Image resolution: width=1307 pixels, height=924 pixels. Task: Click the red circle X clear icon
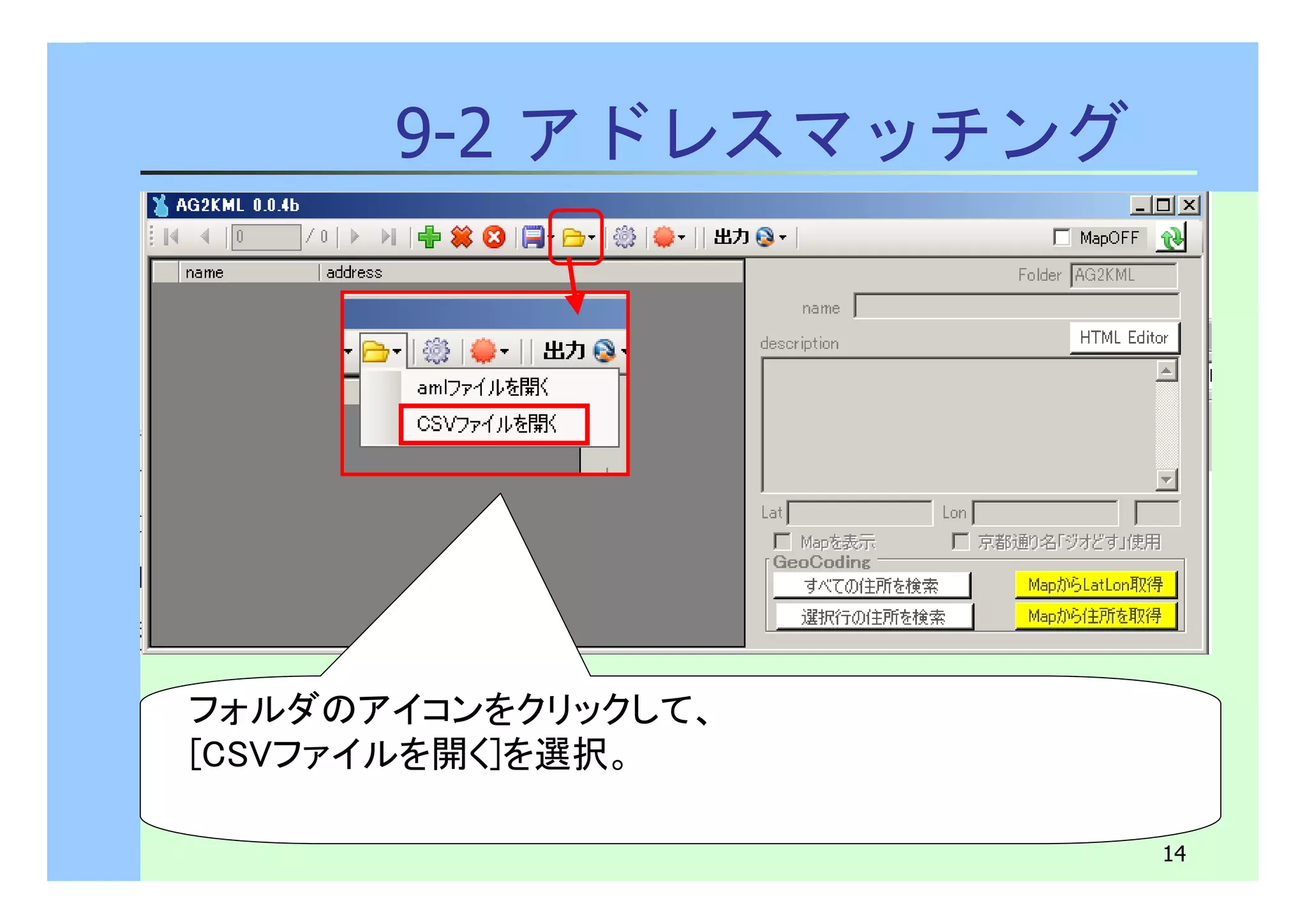494,237
